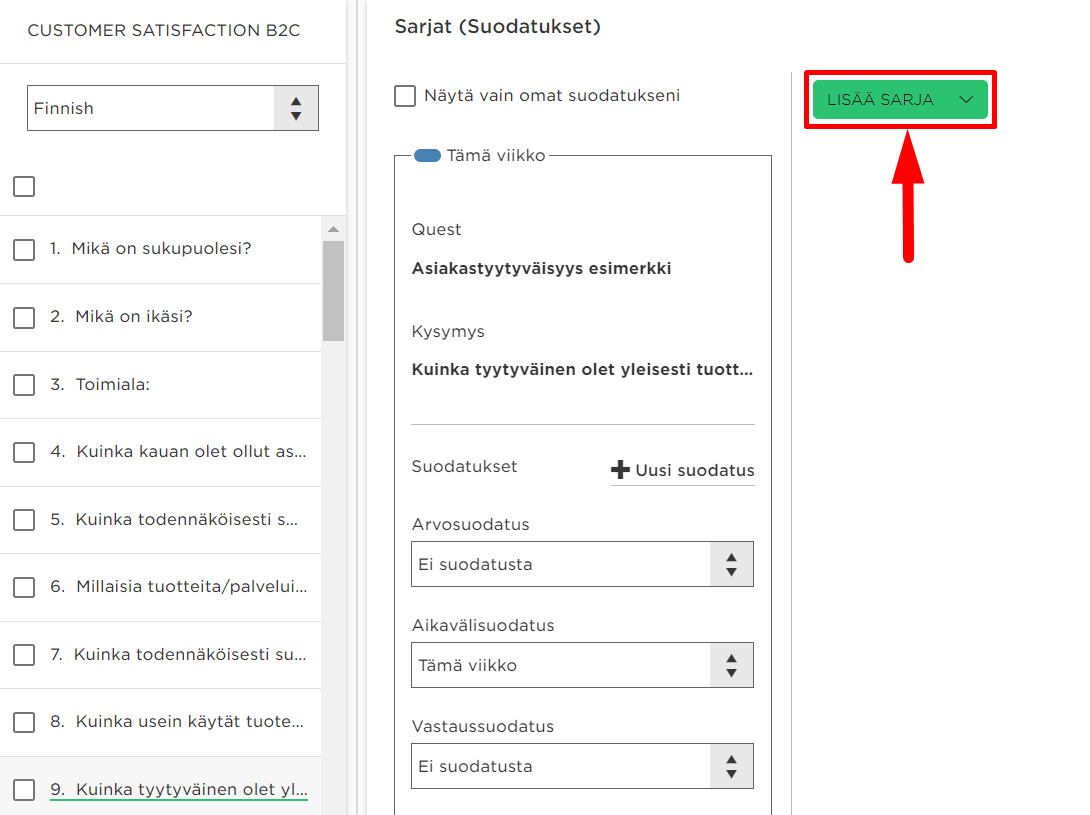
Task: Open the Finnish language dropdown
Action: (172, 108)
